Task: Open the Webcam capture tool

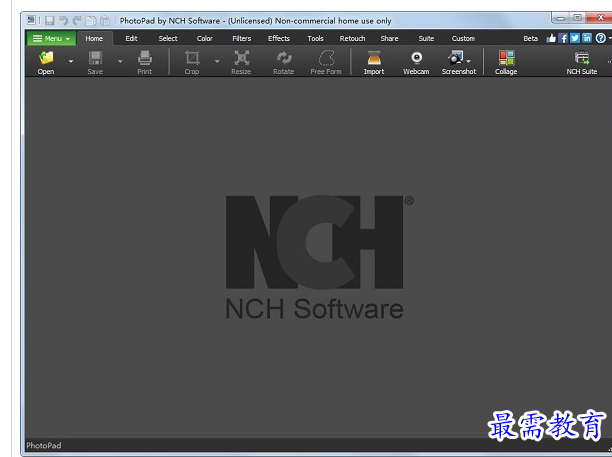Action: 416,62
